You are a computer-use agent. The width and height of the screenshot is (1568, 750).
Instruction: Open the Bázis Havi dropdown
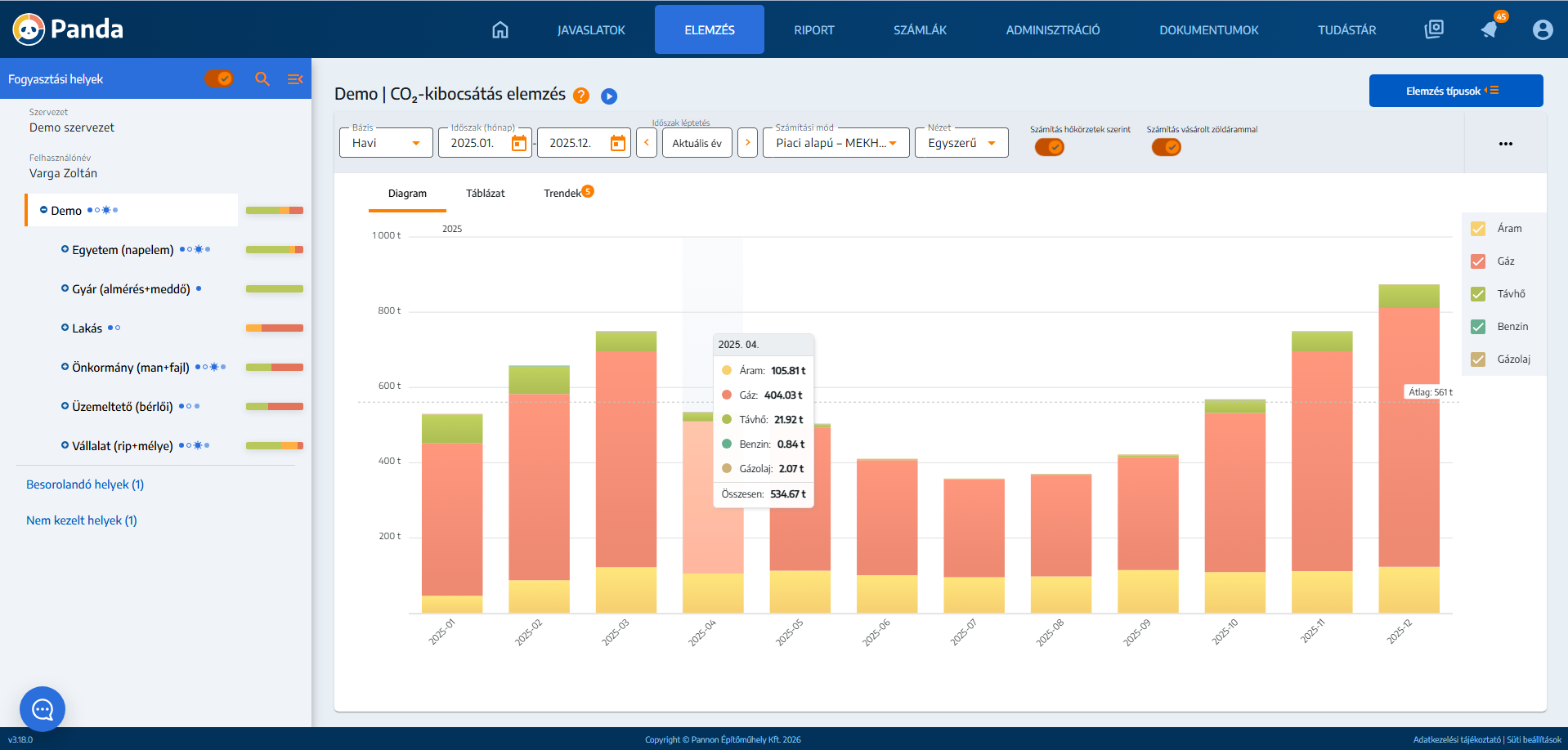pos(386,143)
